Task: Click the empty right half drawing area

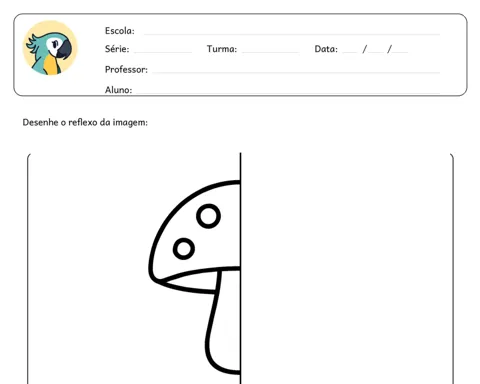Action: (347, 268)
